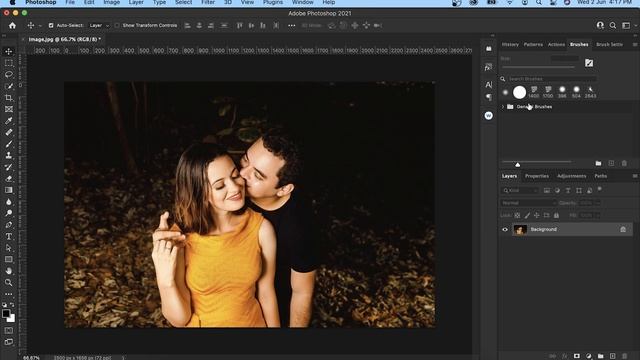Switch to the Paths tab
The width and height of the screenshot is (640, 360).
point(600,176)
